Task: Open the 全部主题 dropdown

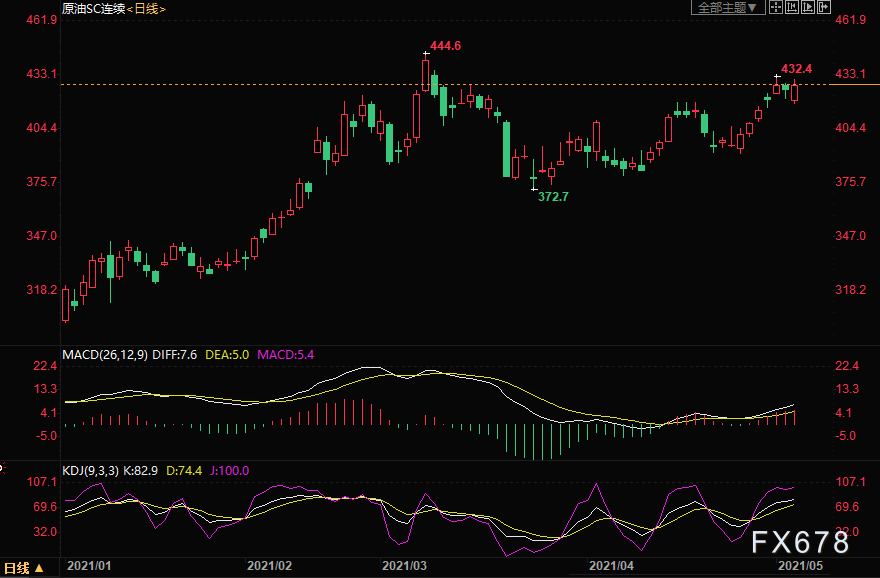Action: 728,7
